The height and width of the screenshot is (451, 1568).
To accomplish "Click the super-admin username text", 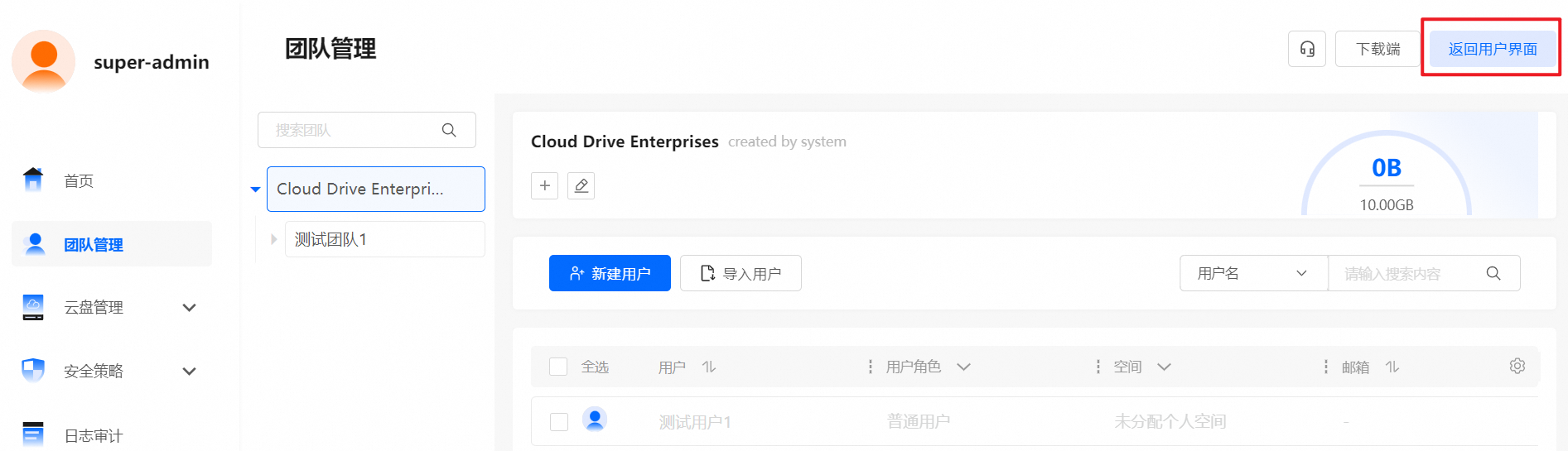I will (152, 62).
